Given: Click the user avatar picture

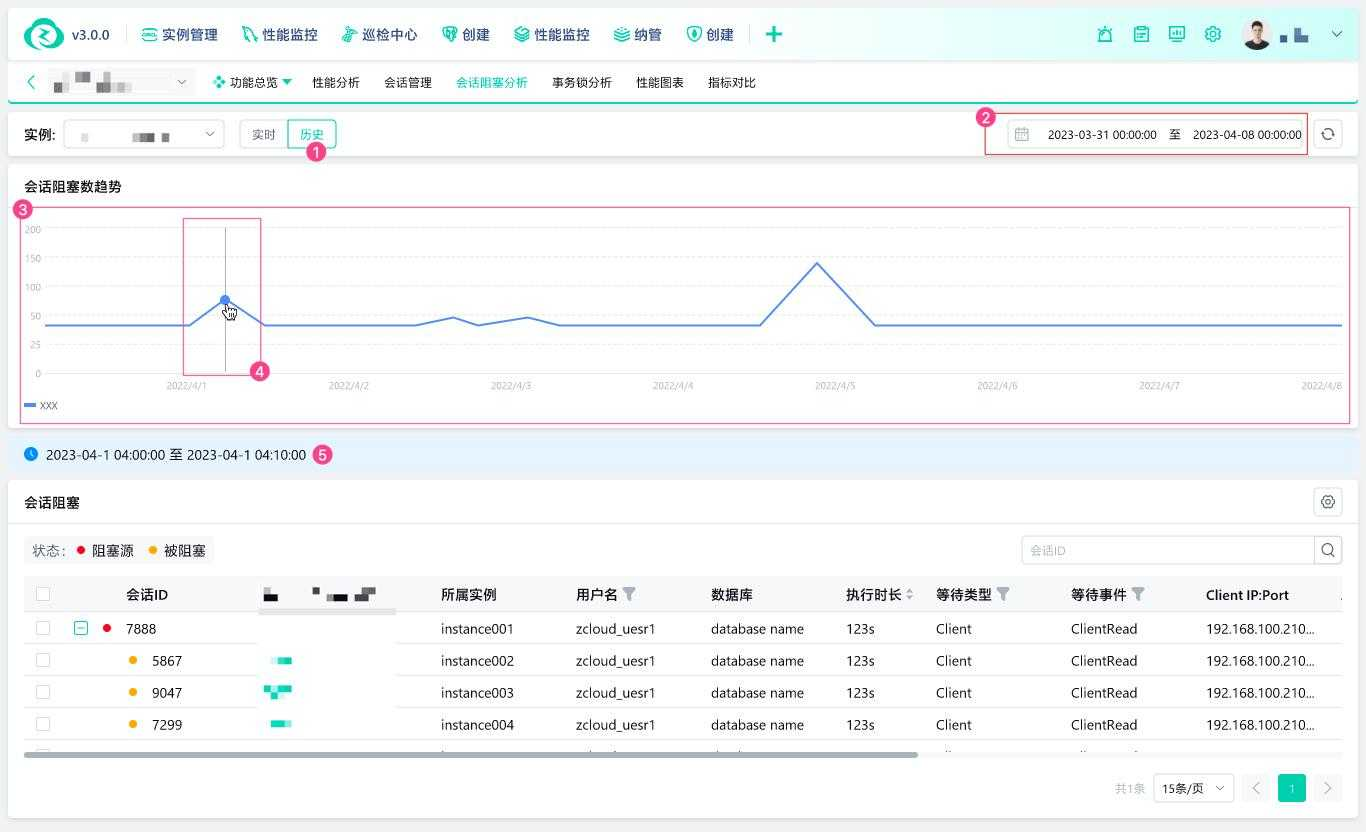Looking at the screenshot, I should coord(1256,34).
